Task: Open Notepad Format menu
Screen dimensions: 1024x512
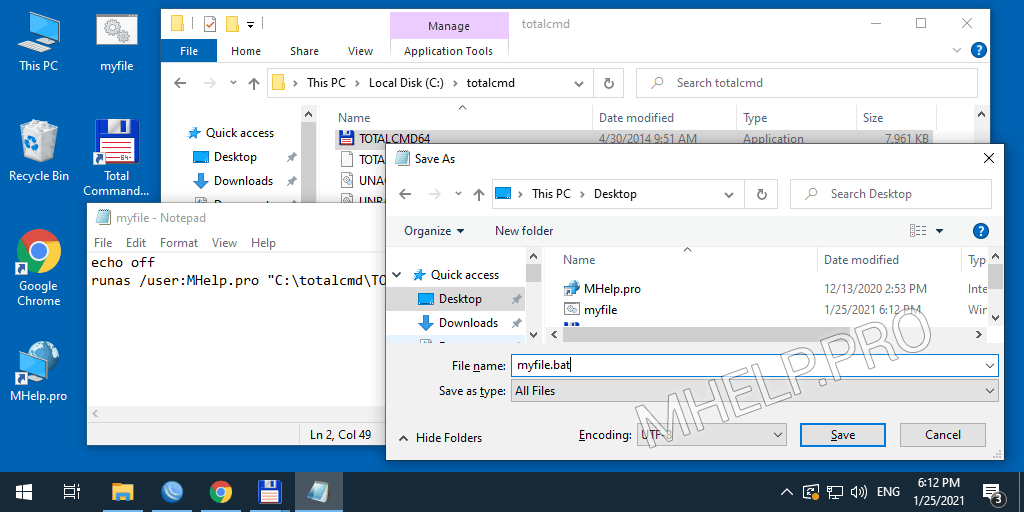Action: [x=179, y=242]
